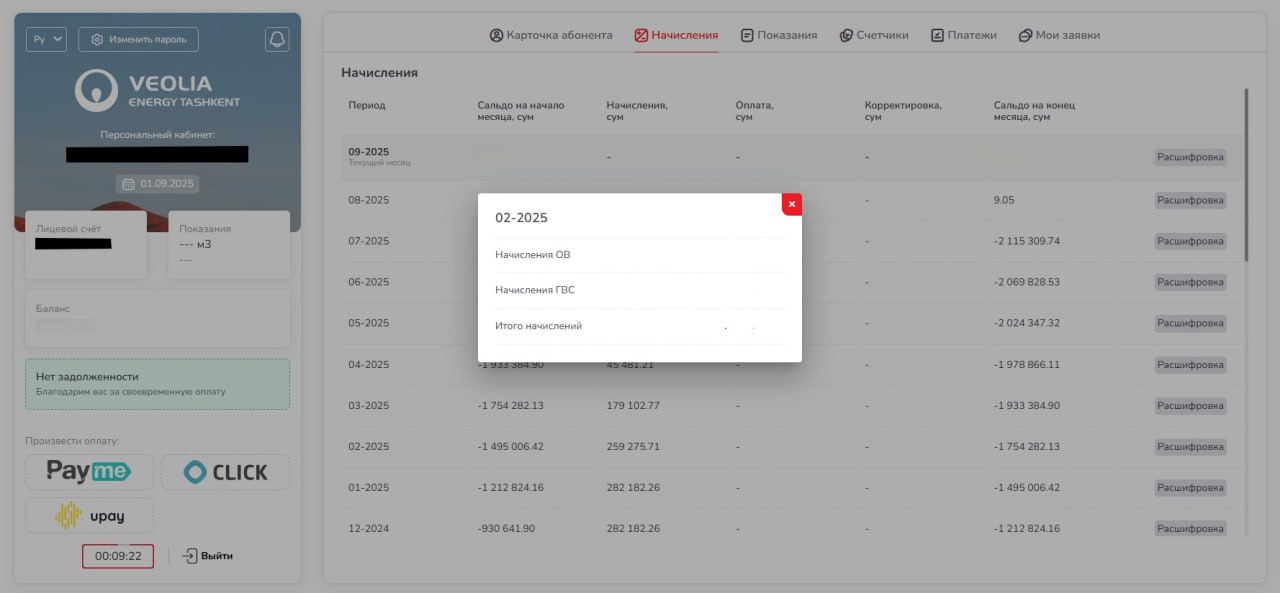Click the Изменить пароль button
This screenshot has width=1280, height=593.
pyautogui.click(x=138, y=39)
